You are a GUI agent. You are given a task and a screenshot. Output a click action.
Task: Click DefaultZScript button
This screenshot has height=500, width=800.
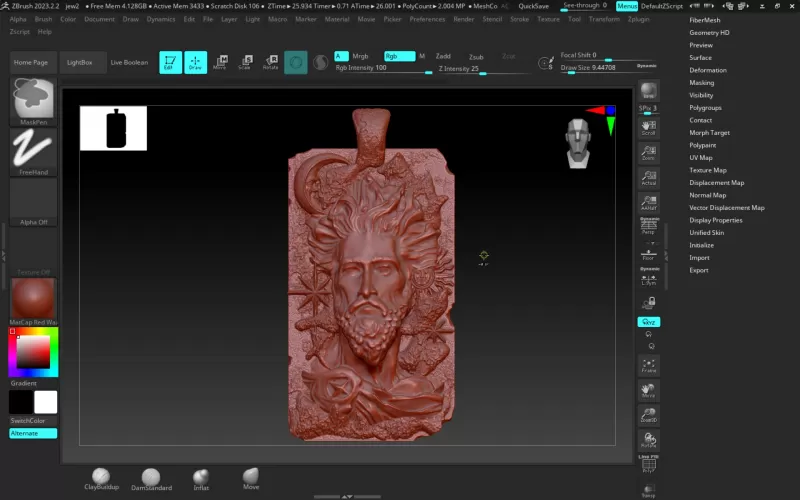pyautogui.click(x=662, y=6)
